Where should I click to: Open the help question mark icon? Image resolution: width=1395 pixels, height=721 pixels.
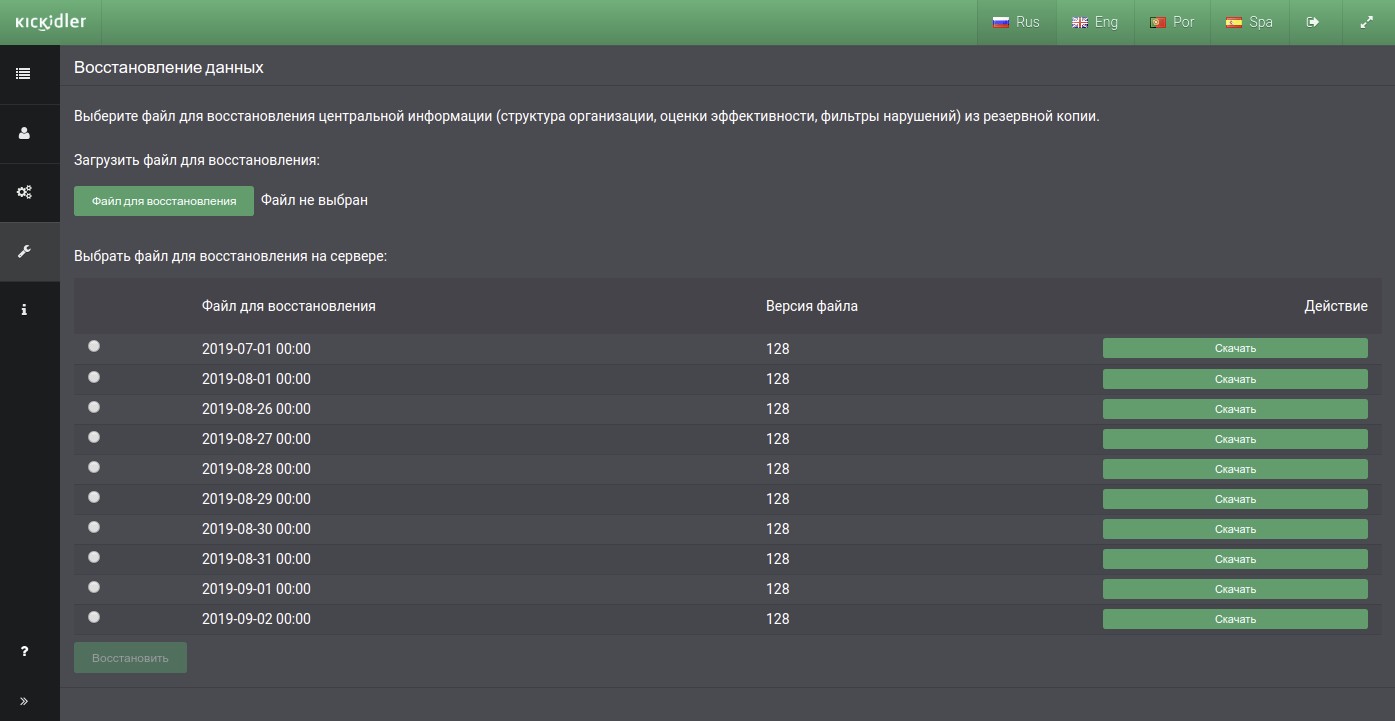point(23,652)
